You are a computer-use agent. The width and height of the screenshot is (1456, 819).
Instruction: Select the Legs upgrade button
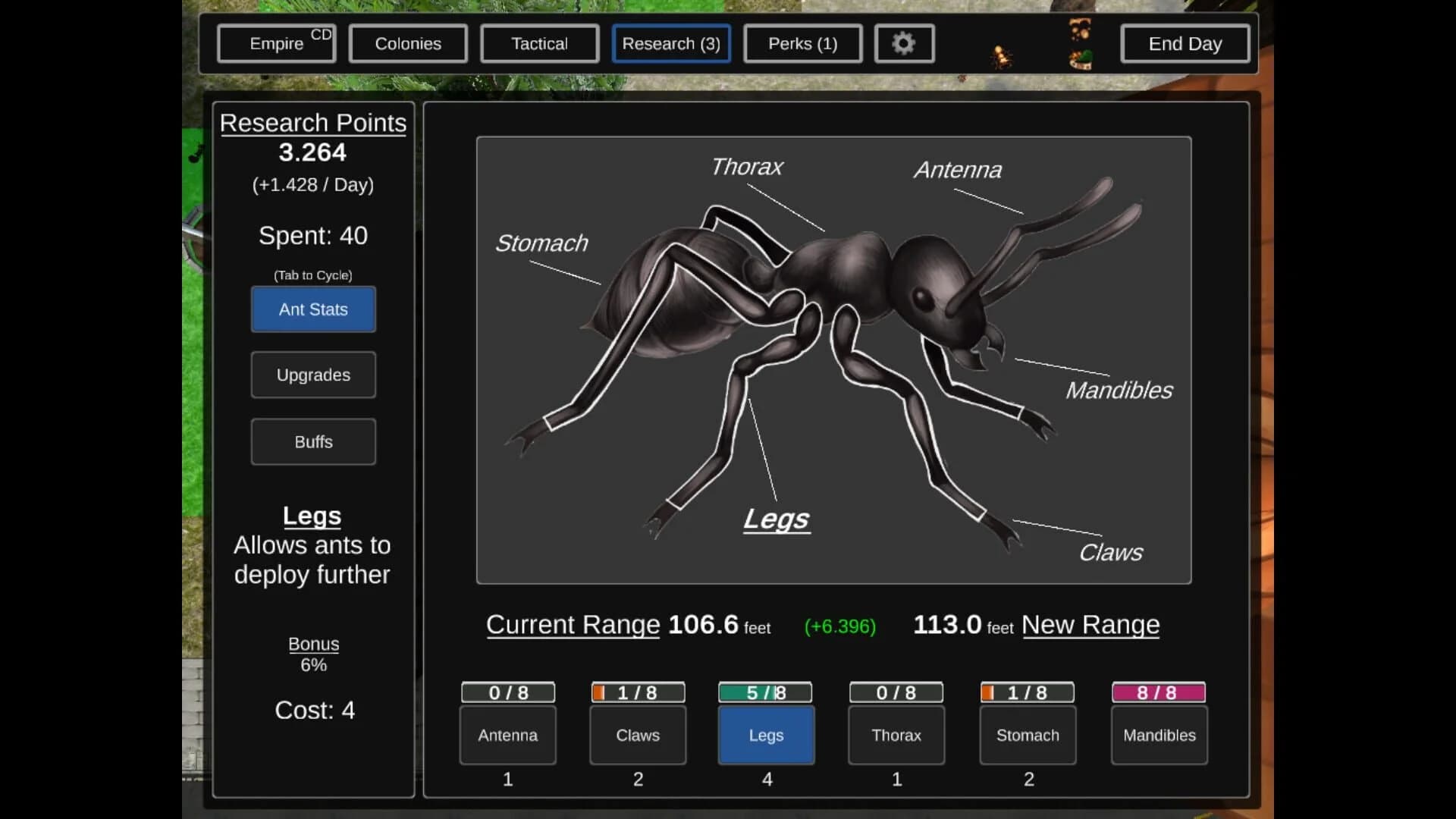point(766,735)
